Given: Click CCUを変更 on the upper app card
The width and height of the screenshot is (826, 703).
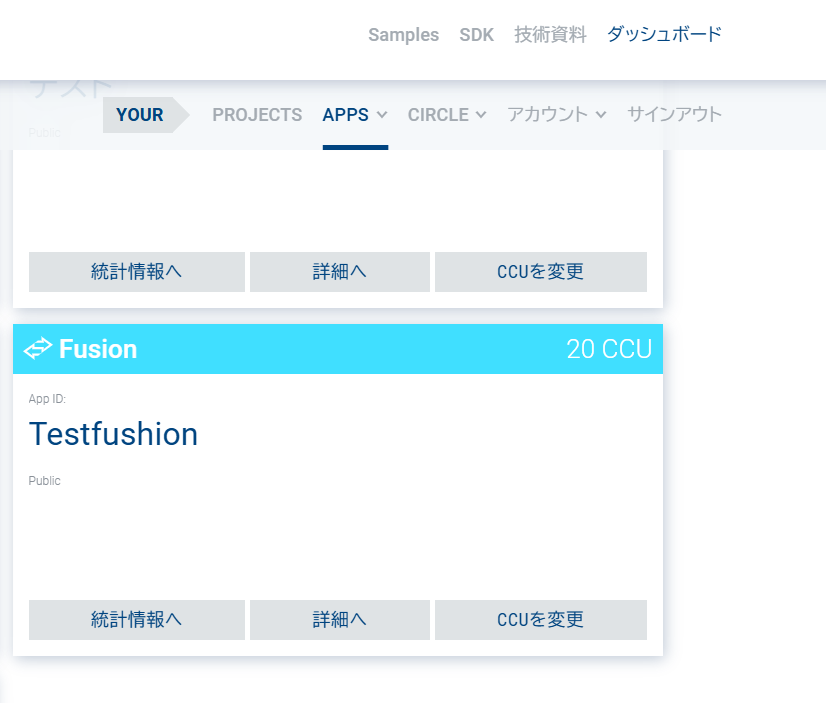Looking at the screenshot, I should point(541,272).
